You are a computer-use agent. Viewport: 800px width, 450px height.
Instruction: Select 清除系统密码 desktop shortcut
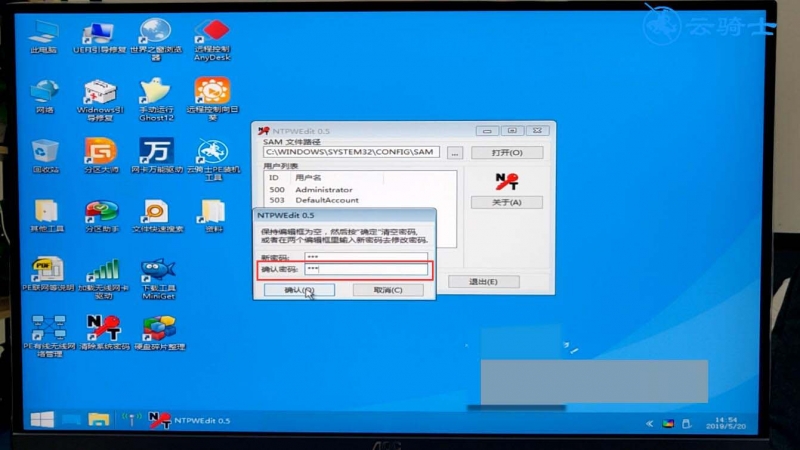(105, 333)
